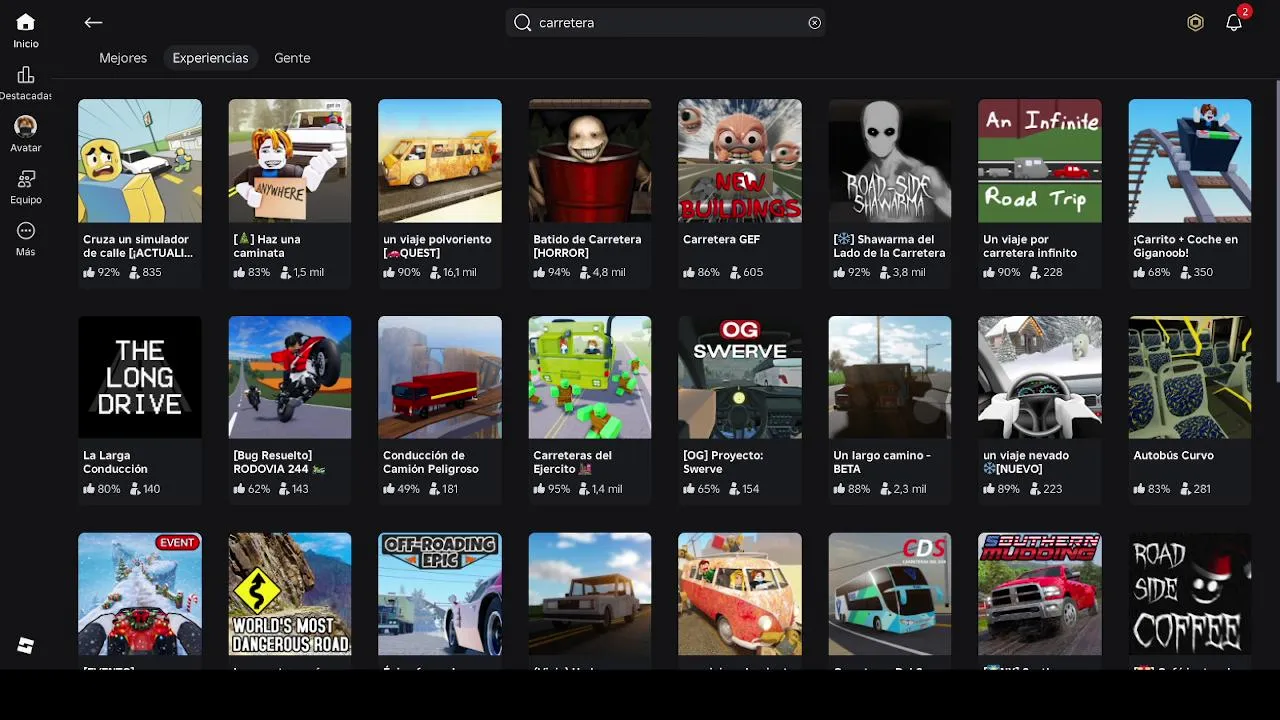Screen dimensions: 1280x720
Task: Open Road-Side Shawarma thumbnail
Action: point(890,160)
